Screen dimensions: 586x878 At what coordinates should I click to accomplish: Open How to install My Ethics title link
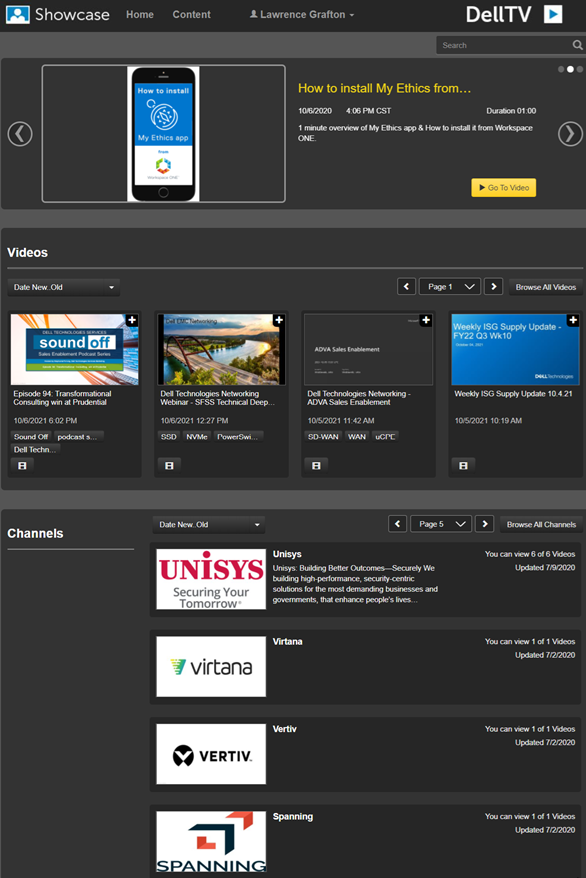click(x=385, y=88)
